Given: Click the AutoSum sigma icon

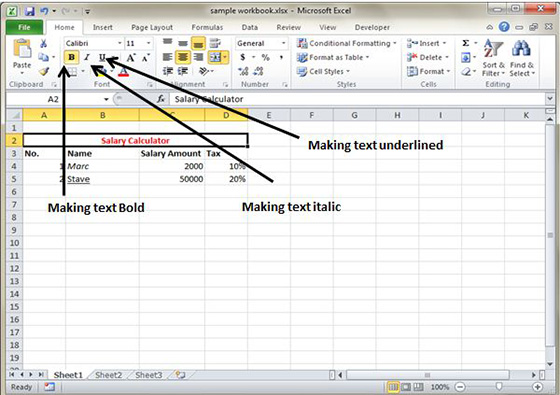Looking at the screenshot, I should click(465, 43).
